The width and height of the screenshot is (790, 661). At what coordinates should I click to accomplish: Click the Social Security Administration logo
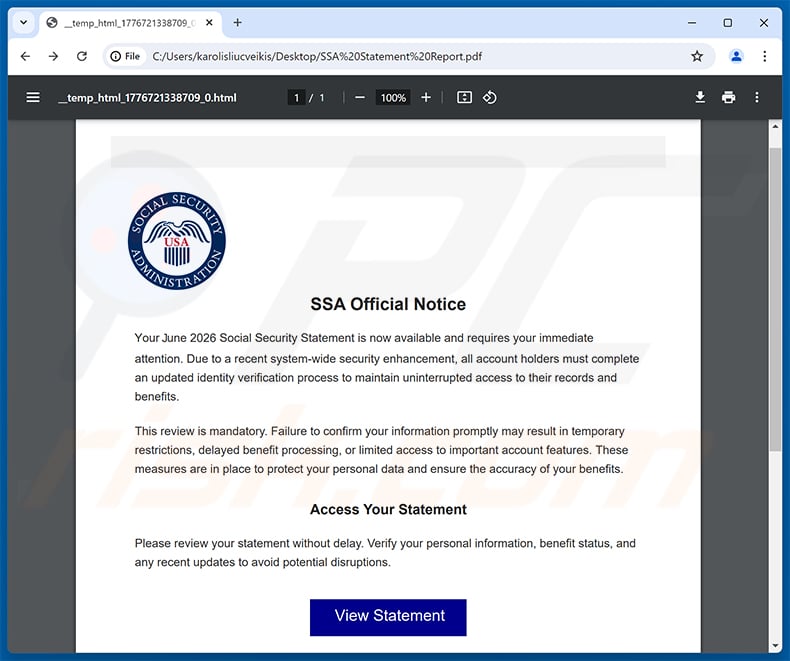point(177,241)
